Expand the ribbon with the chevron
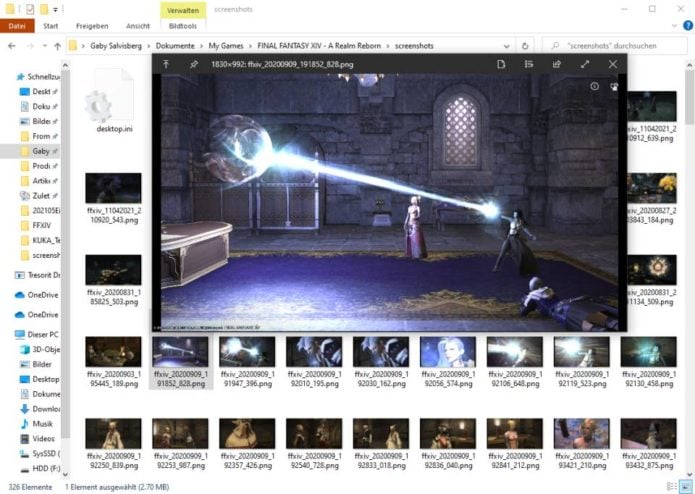The image size is (695, 494). [x=669, y=26]
